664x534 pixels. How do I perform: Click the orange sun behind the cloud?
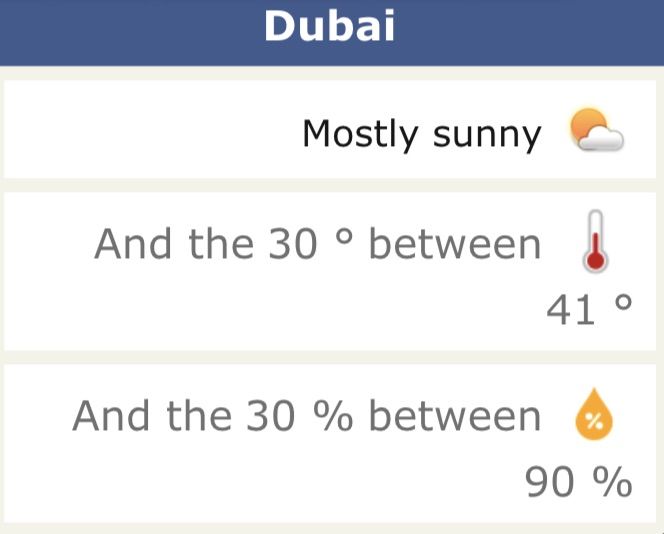coord(587,124)
